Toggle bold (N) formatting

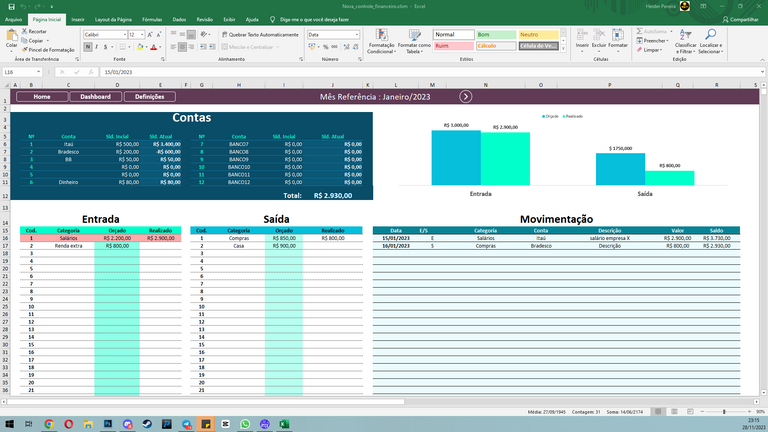(x=88, y=47)
